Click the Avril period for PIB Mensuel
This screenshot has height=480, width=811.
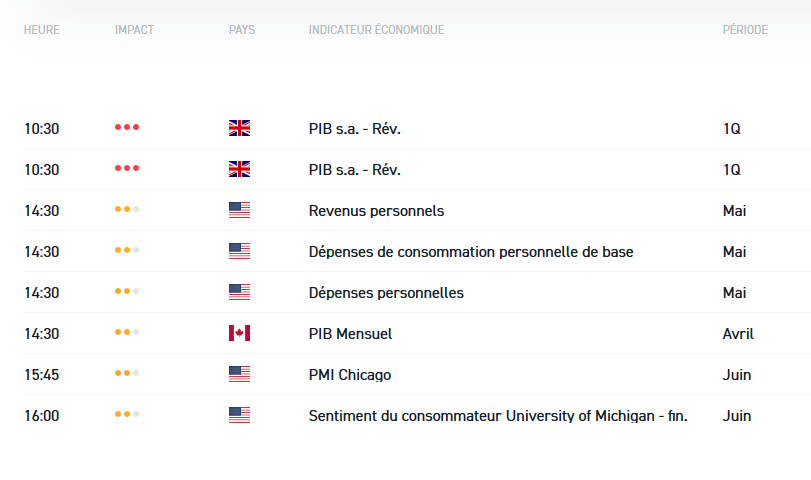[x=738, y=334]
